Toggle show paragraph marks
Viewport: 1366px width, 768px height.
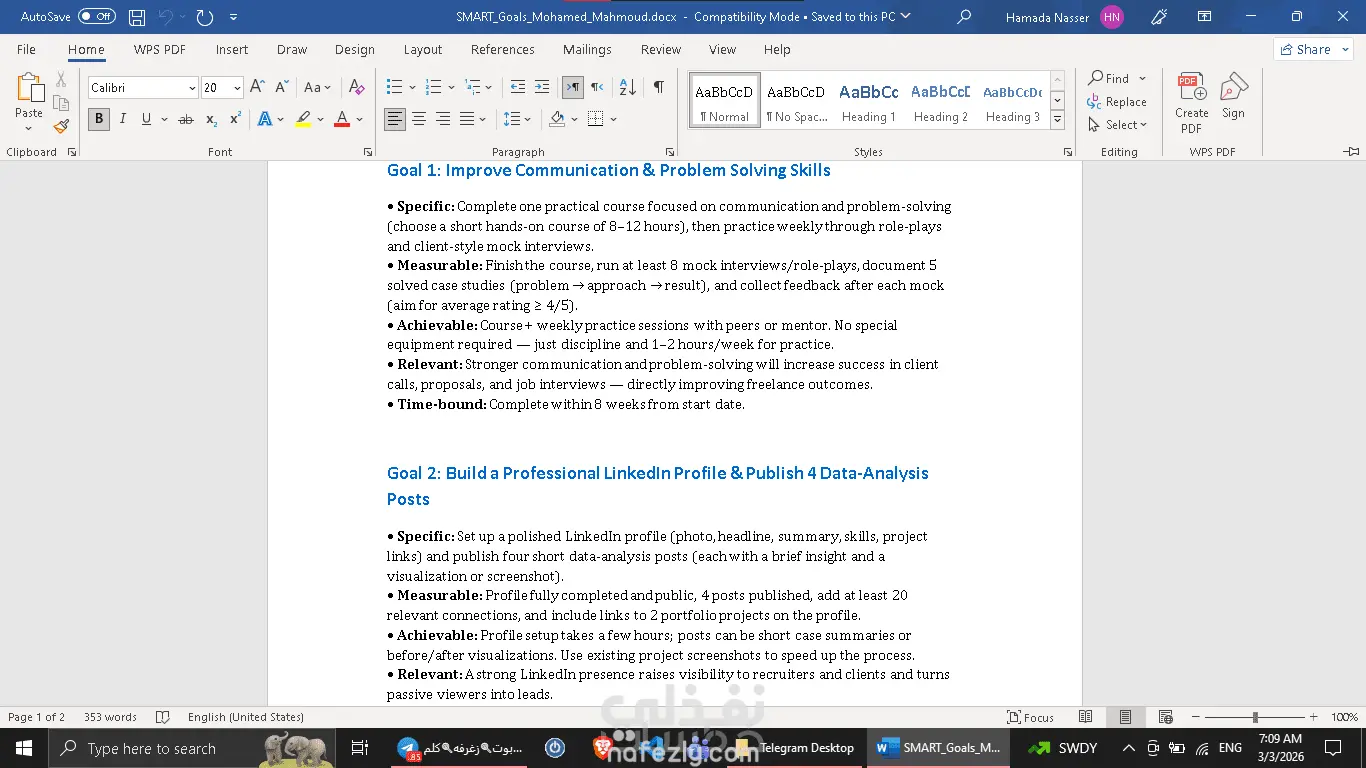659,88
